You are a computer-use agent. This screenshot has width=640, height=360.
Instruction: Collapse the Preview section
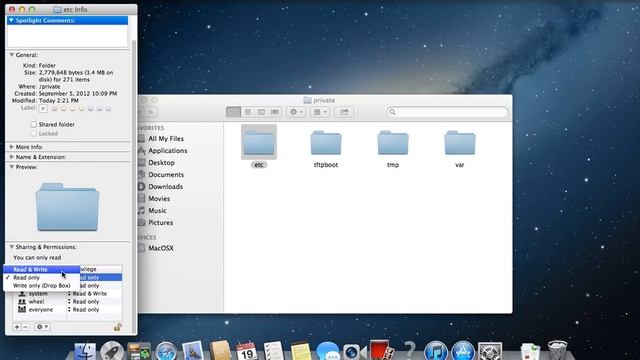11,167
